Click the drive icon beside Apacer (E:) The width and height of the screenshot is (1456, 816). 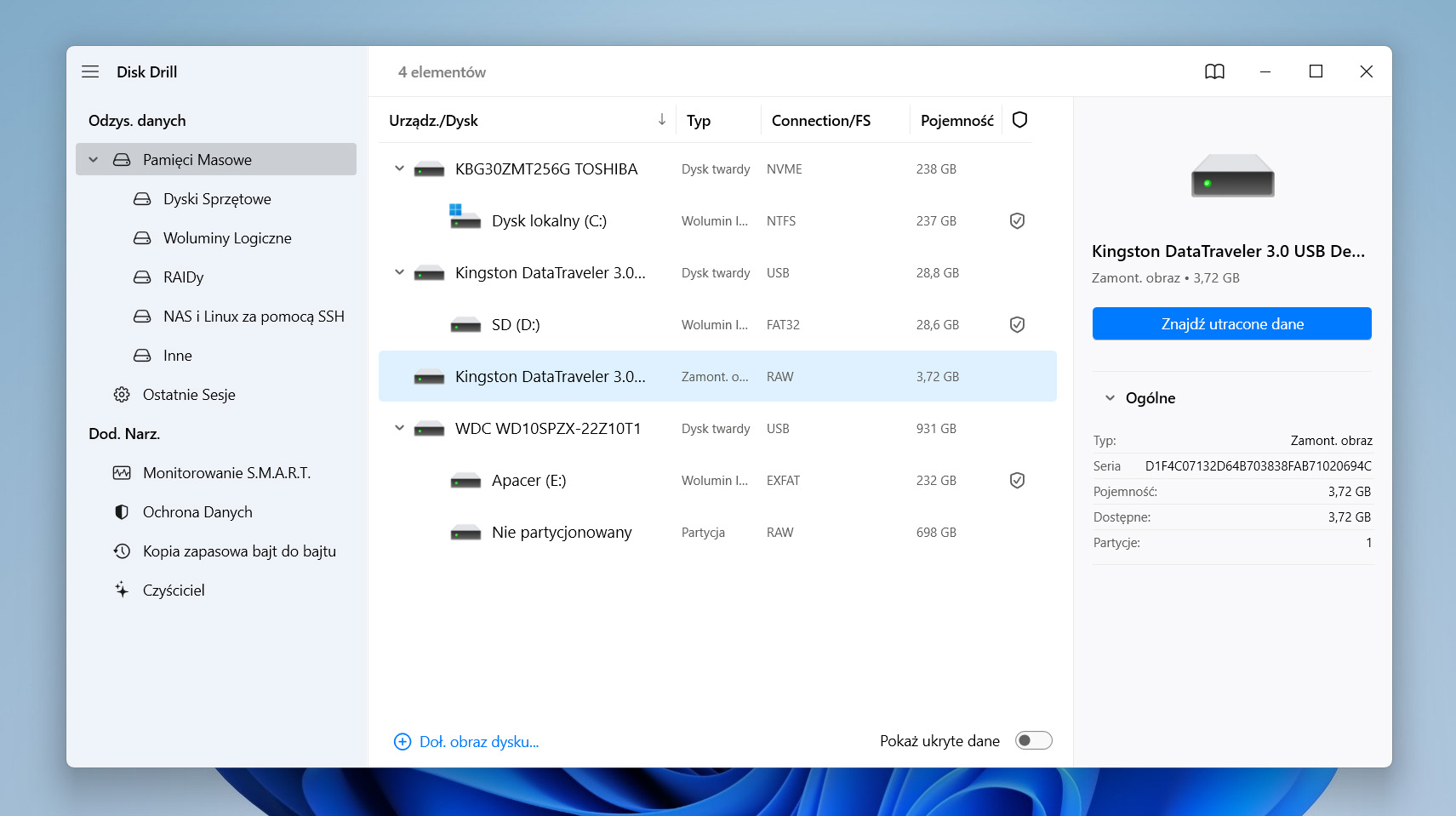[x=465, y=481]
